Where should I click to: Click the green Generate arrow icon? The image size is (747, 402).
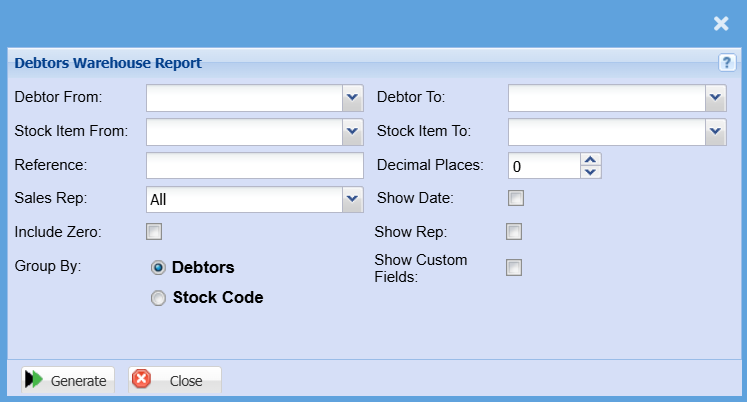(x=34, y=380)
